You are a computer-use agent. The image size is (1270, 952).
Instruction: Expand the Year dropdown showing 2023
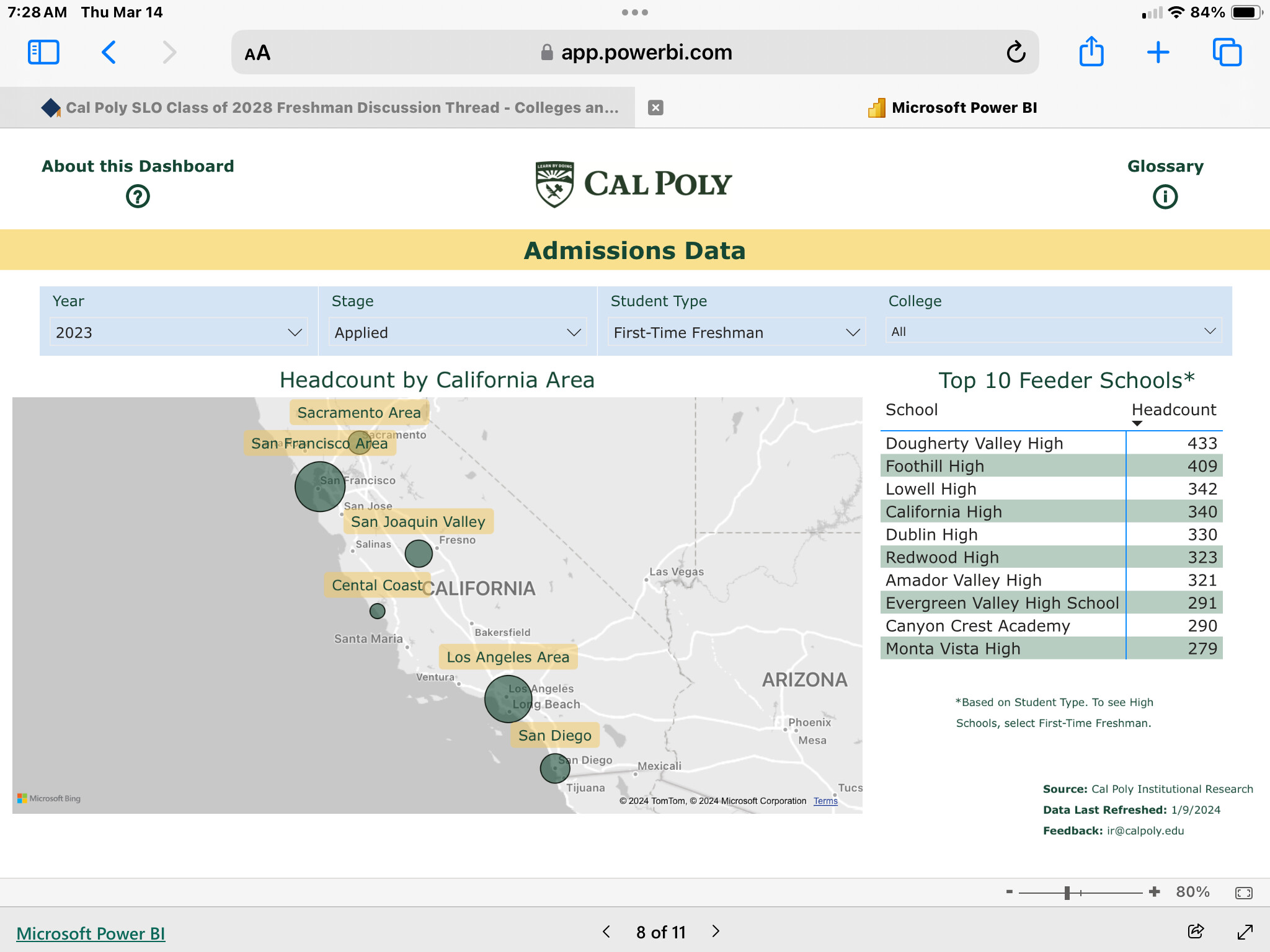178,332
